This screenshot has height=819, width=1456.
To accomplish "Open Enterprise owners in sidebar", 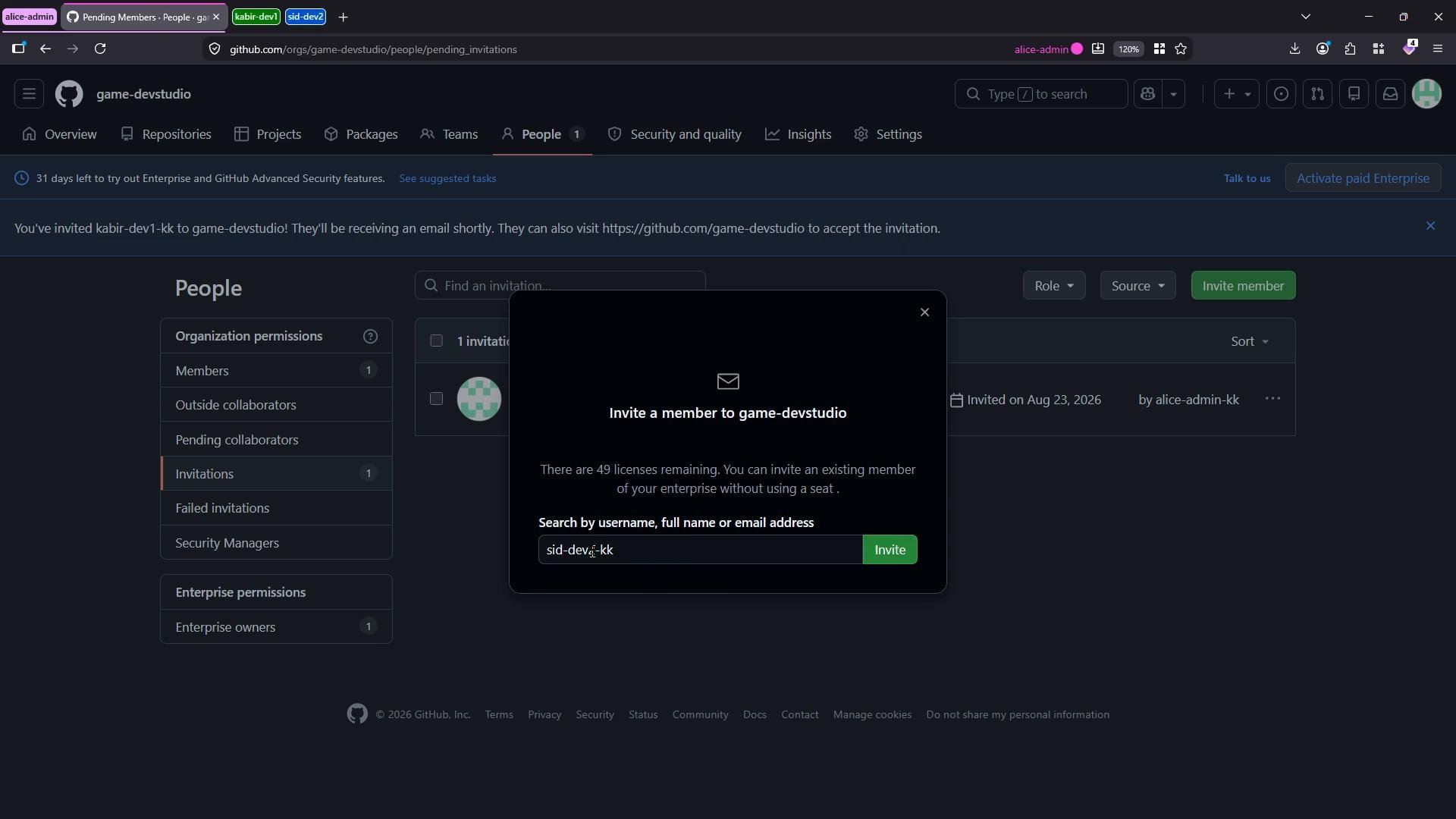I will click(276, 627).
